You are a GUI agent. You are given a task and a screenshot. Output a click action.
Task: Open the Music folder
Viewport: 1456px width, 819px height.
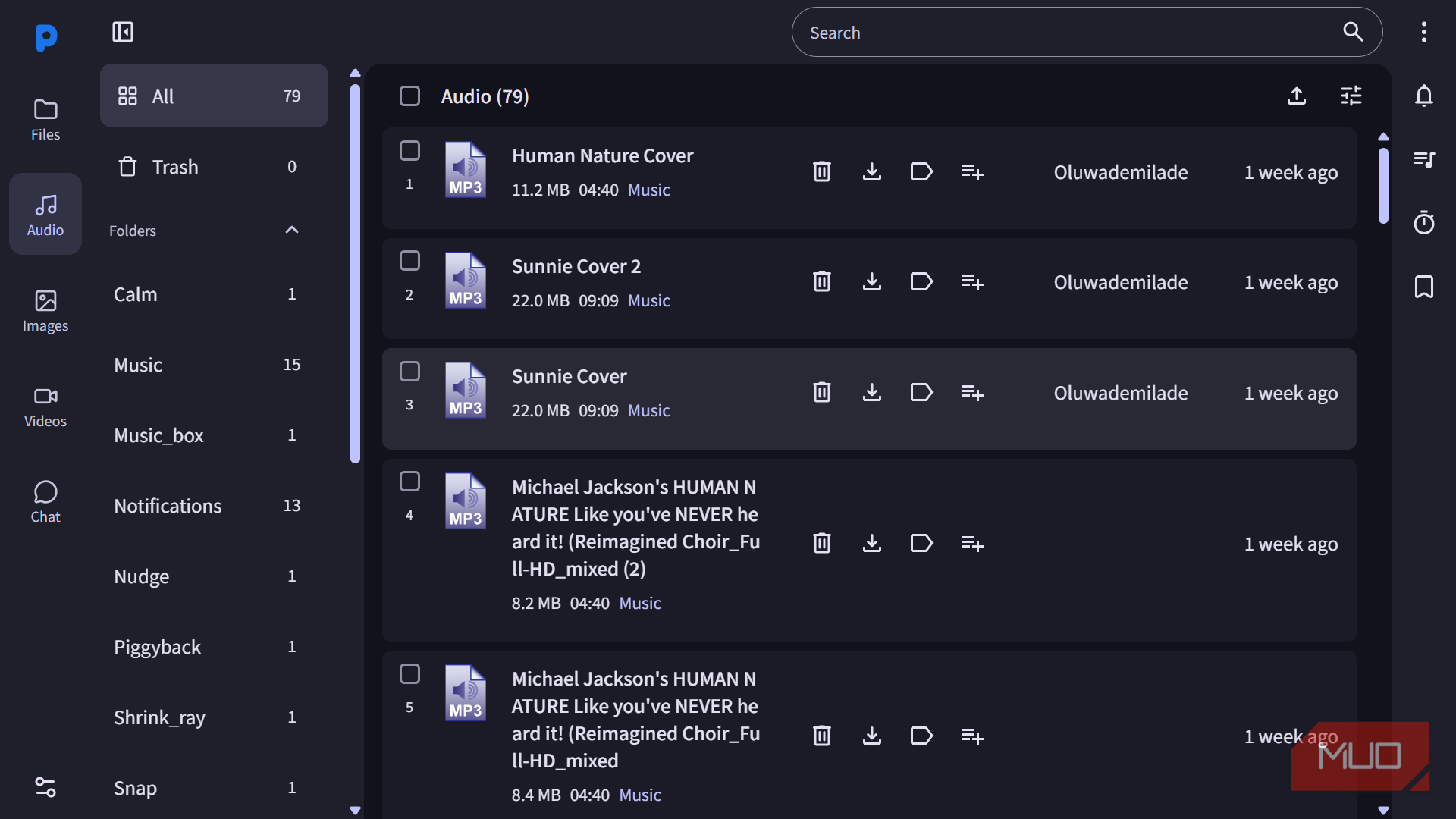[x=214, y=365]
